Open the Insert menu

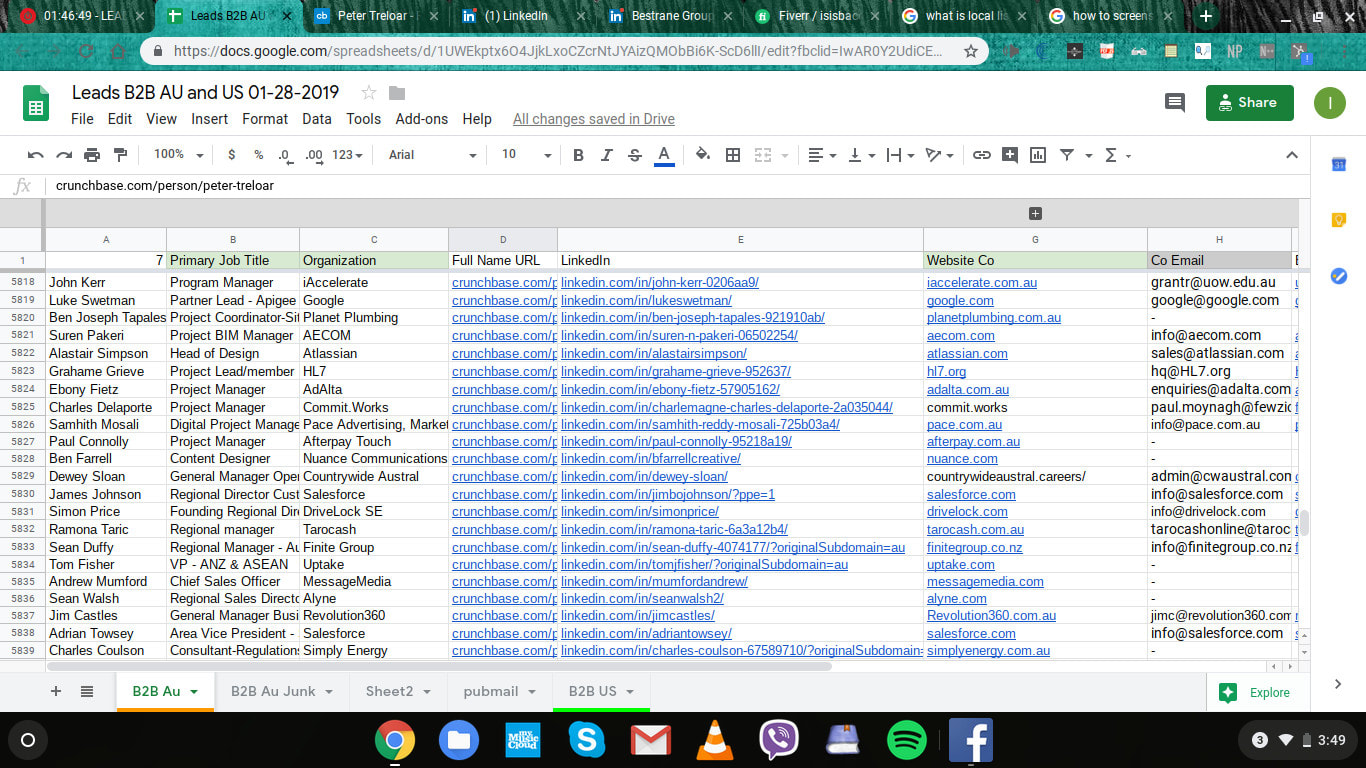(210, 118)
